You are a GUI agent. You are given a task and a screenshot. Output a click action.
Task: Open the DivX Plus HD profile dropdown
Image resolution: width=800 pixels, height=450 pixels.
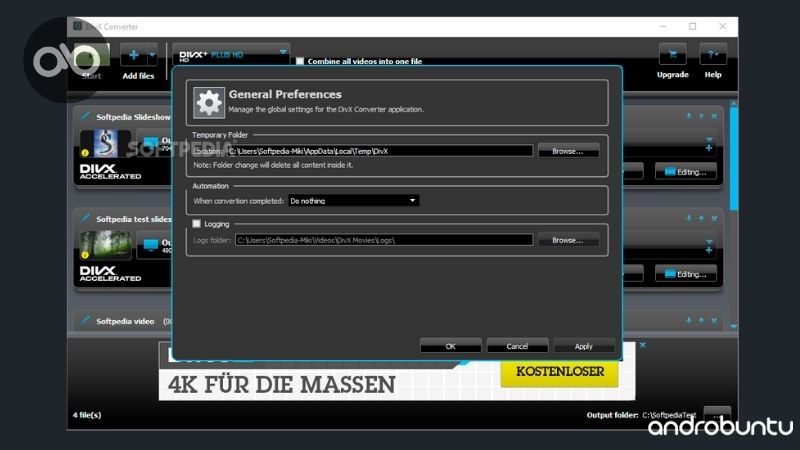(x=231, y=55)
